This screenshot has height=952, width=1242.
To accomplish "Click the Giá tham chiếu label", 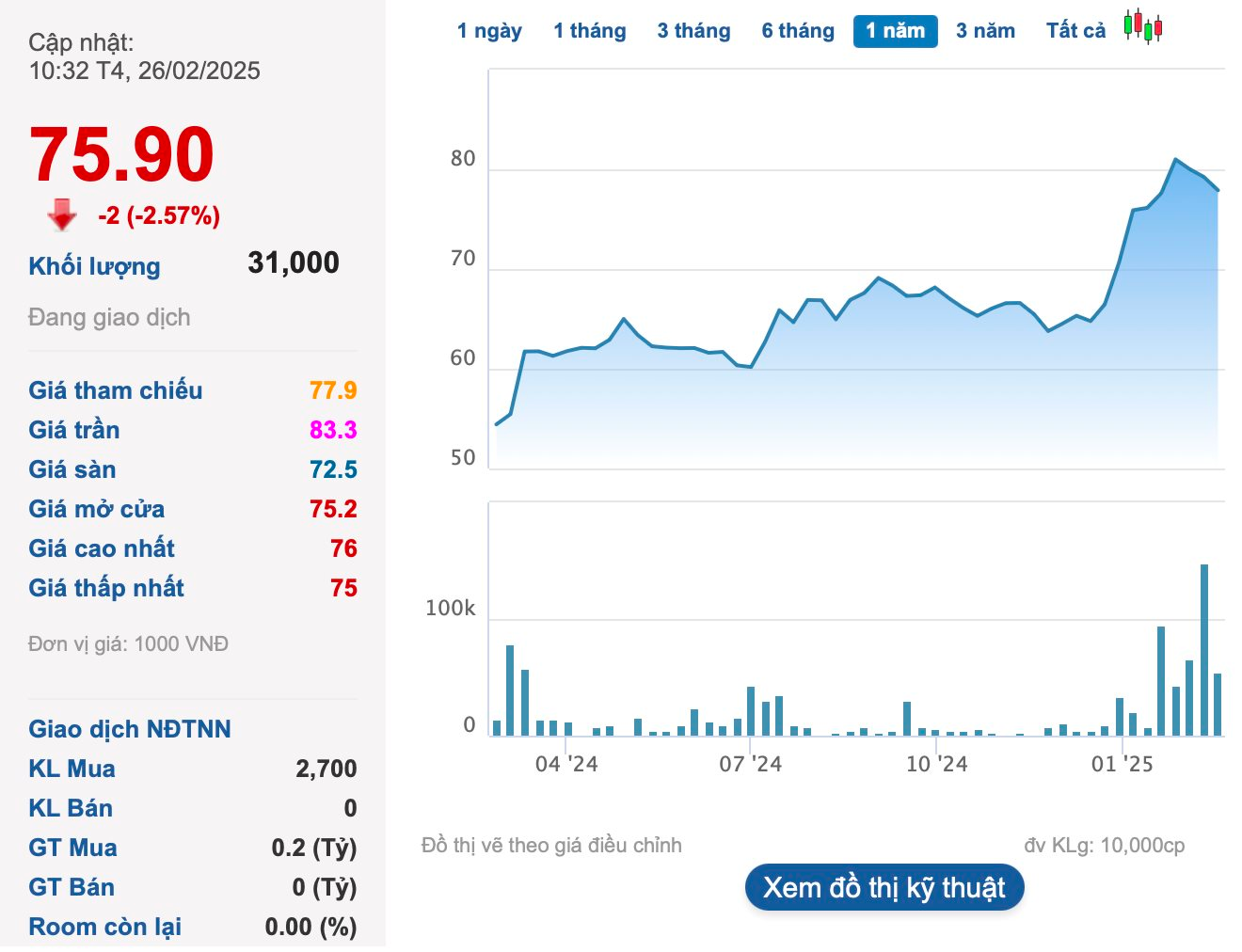I will coord(116,390).
